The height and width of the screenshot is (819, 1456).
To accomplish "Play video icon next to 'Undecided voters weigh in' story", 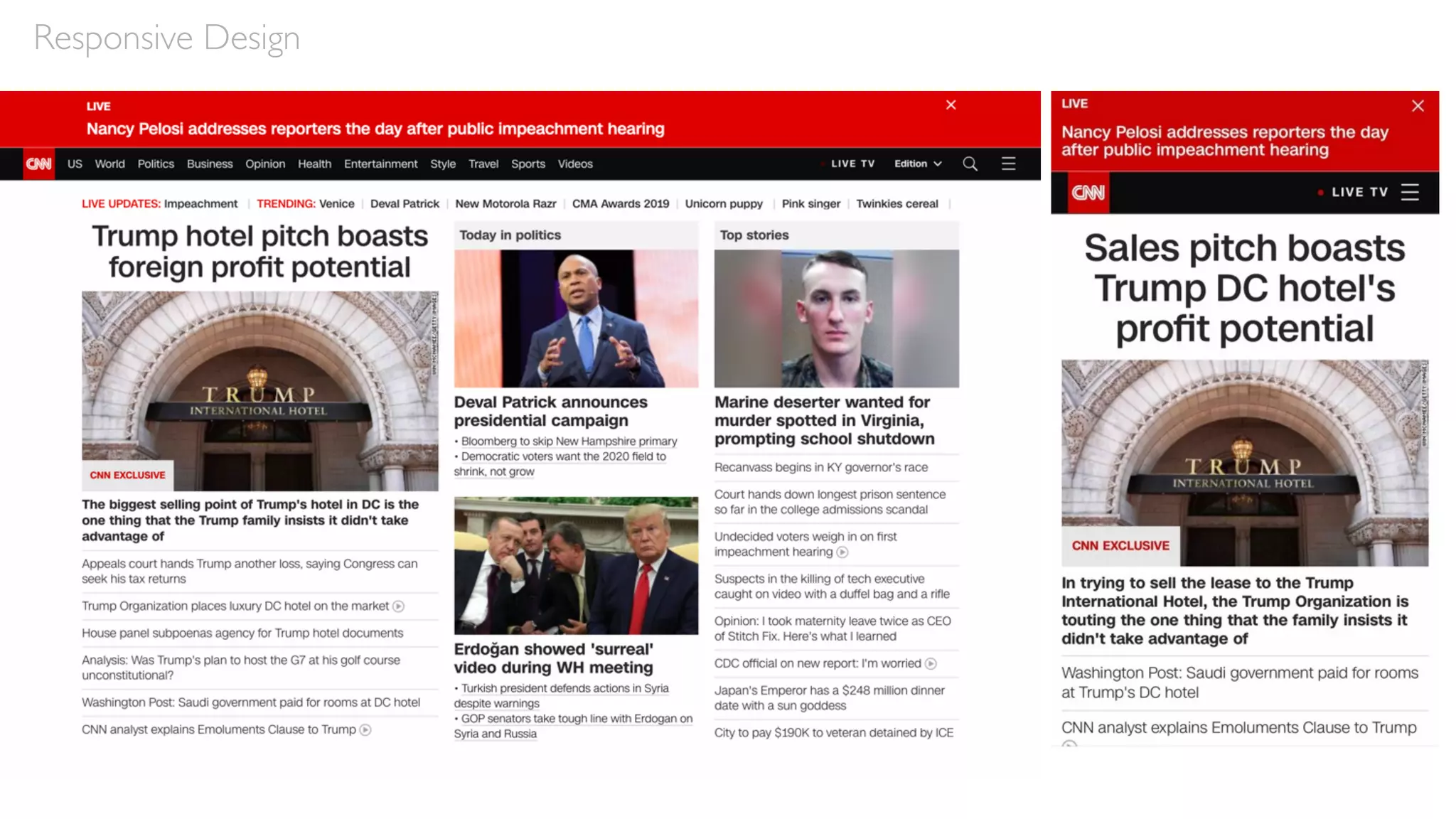I will (842, 552).
